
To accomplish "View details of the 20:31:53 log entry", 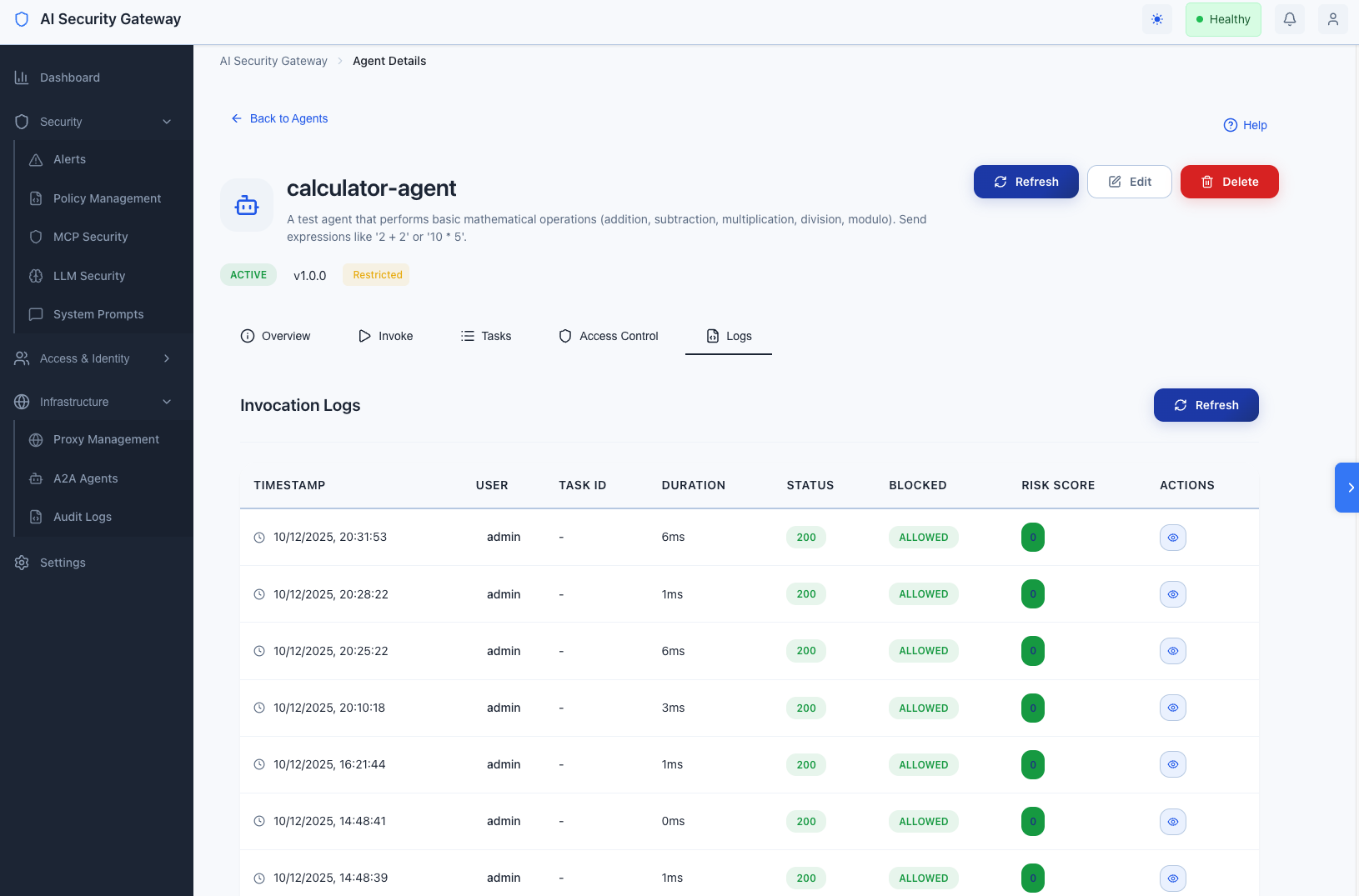I will (1172, 538).
